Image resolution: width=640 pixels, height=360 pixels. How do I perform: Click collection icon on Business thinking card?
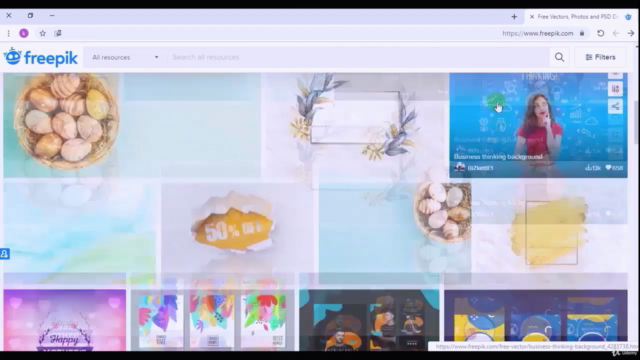pyautogui.click(x=616, y=89)
